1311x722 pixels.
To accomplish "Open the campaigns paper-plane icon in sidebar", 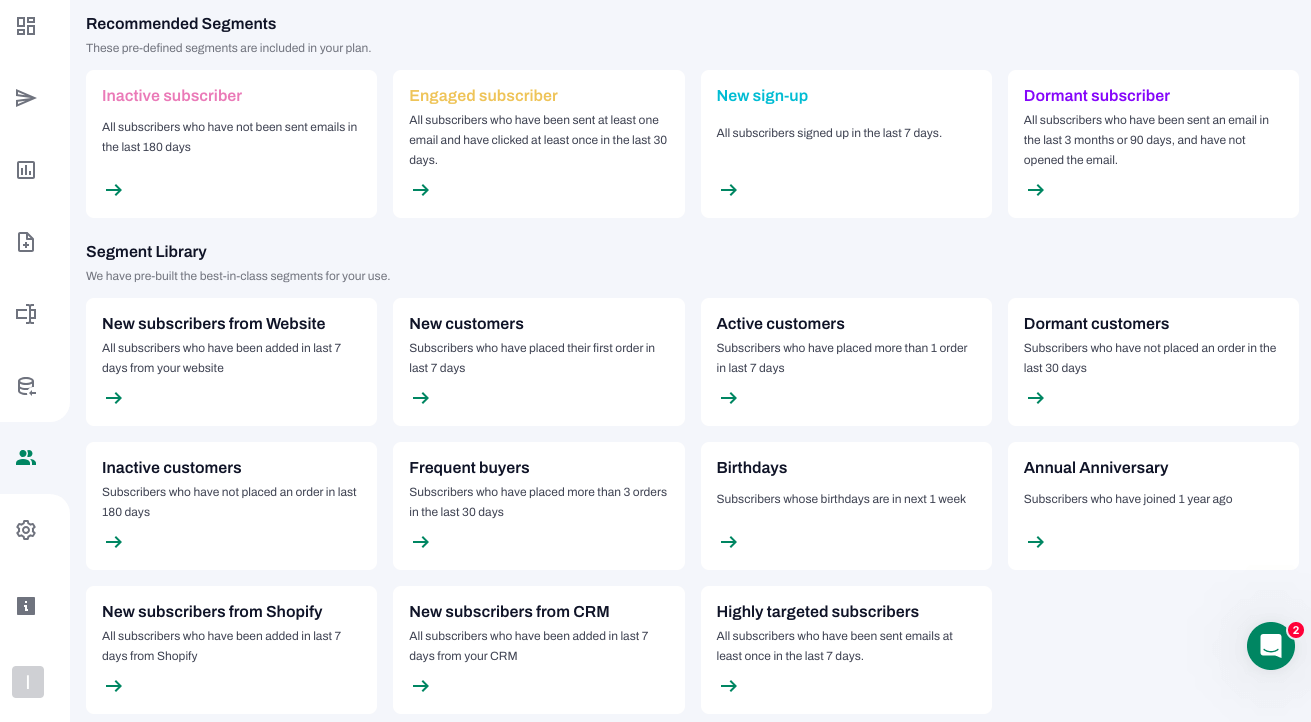I will [x=26, y=98].
